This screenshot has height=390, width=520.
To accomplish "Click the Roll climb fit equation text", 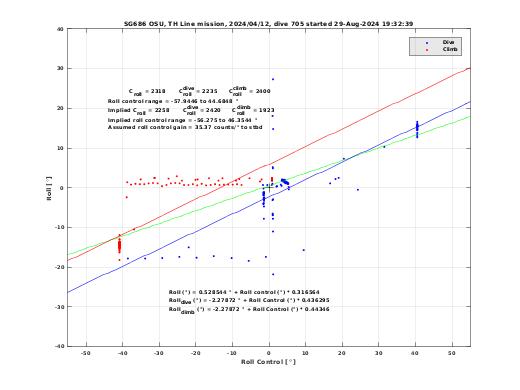I will coord(249,310).
